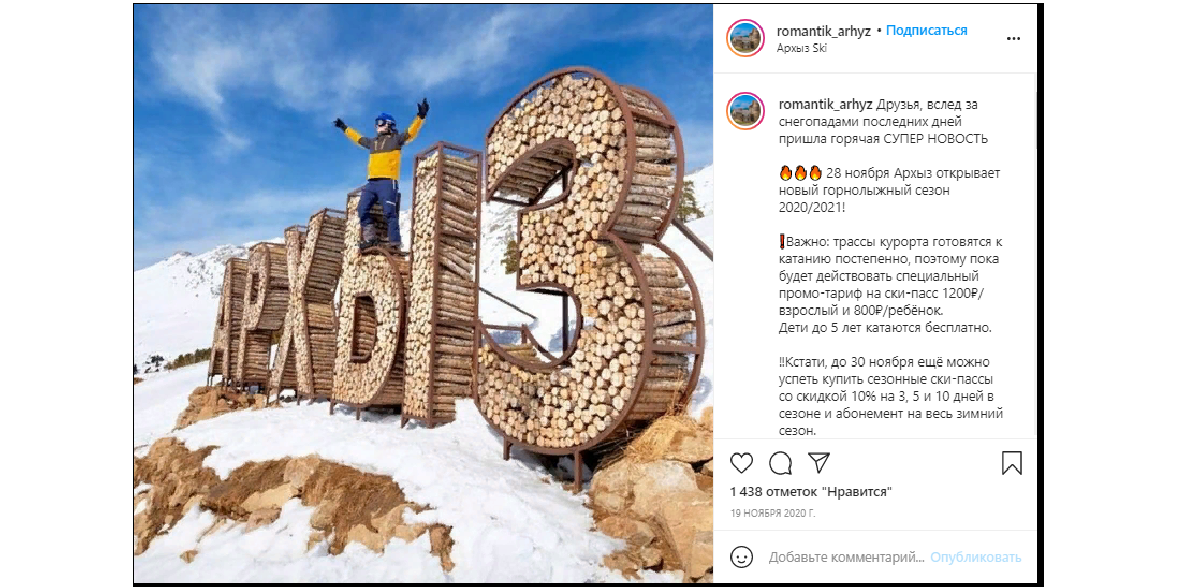Viewport: 1200px width, 587px height.
Task: Follow account via Подписаться link
Action: coord(927,31)
